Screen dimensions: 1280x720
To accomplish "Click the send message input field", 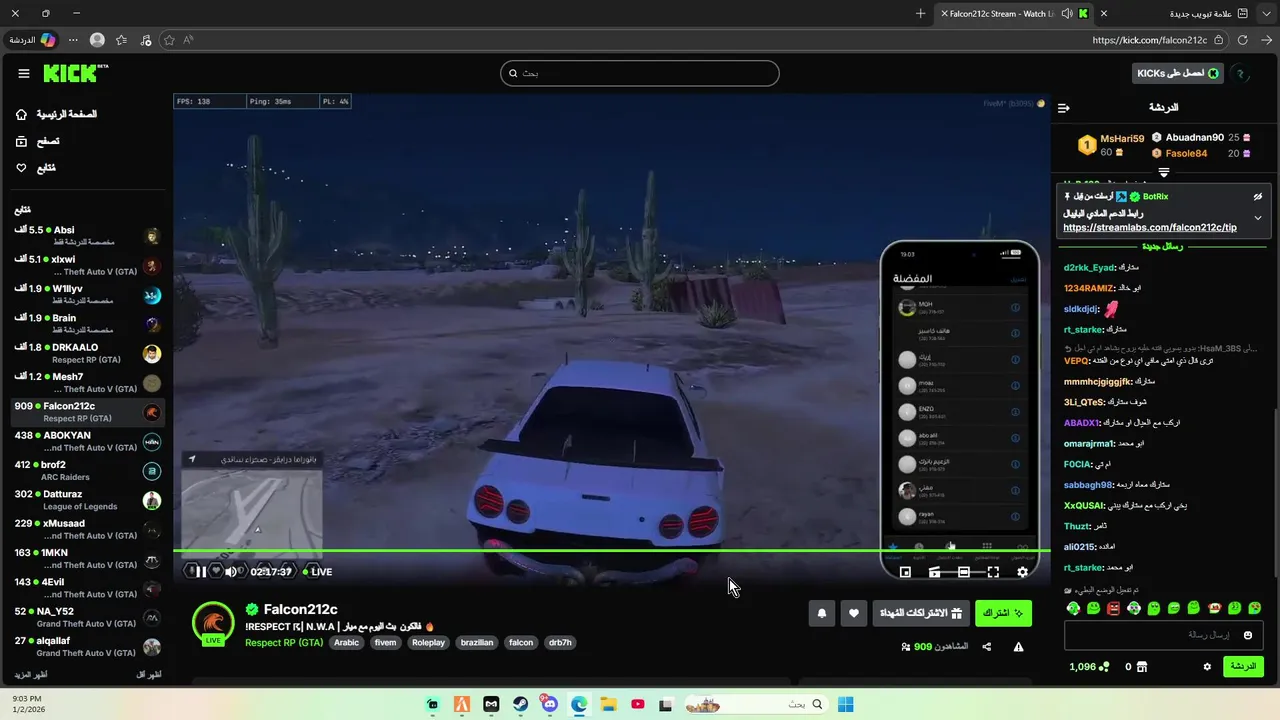I will (x=1164, y=635).
